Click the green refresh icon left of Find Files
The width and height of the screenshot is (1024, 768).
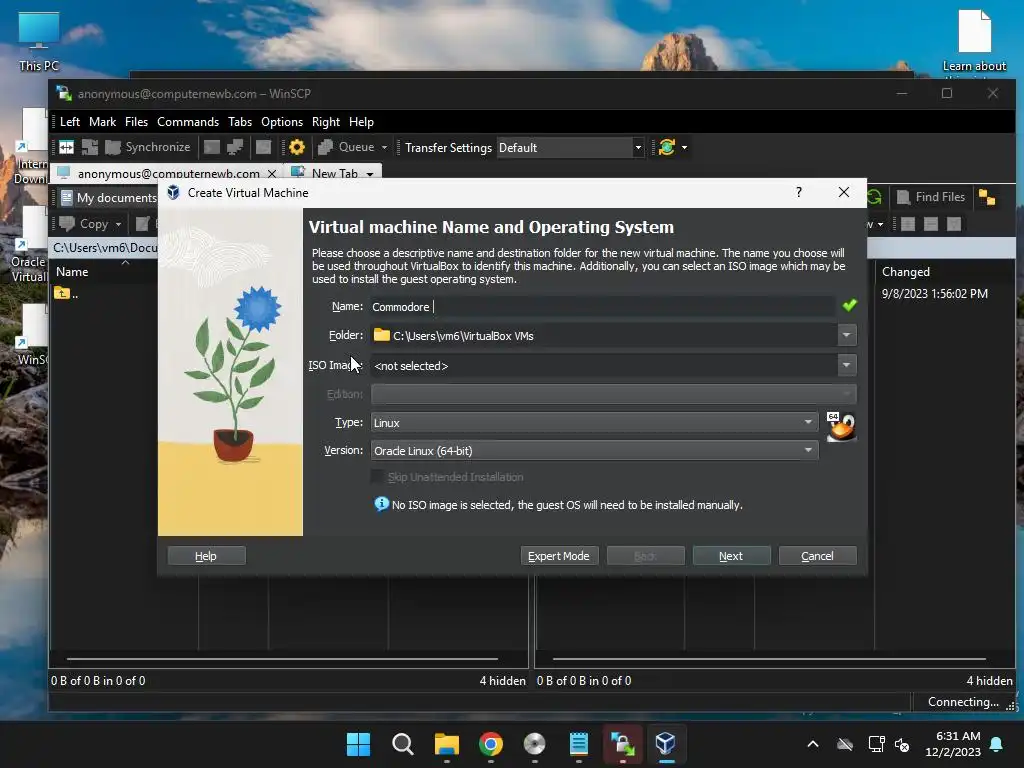[874, 197]
